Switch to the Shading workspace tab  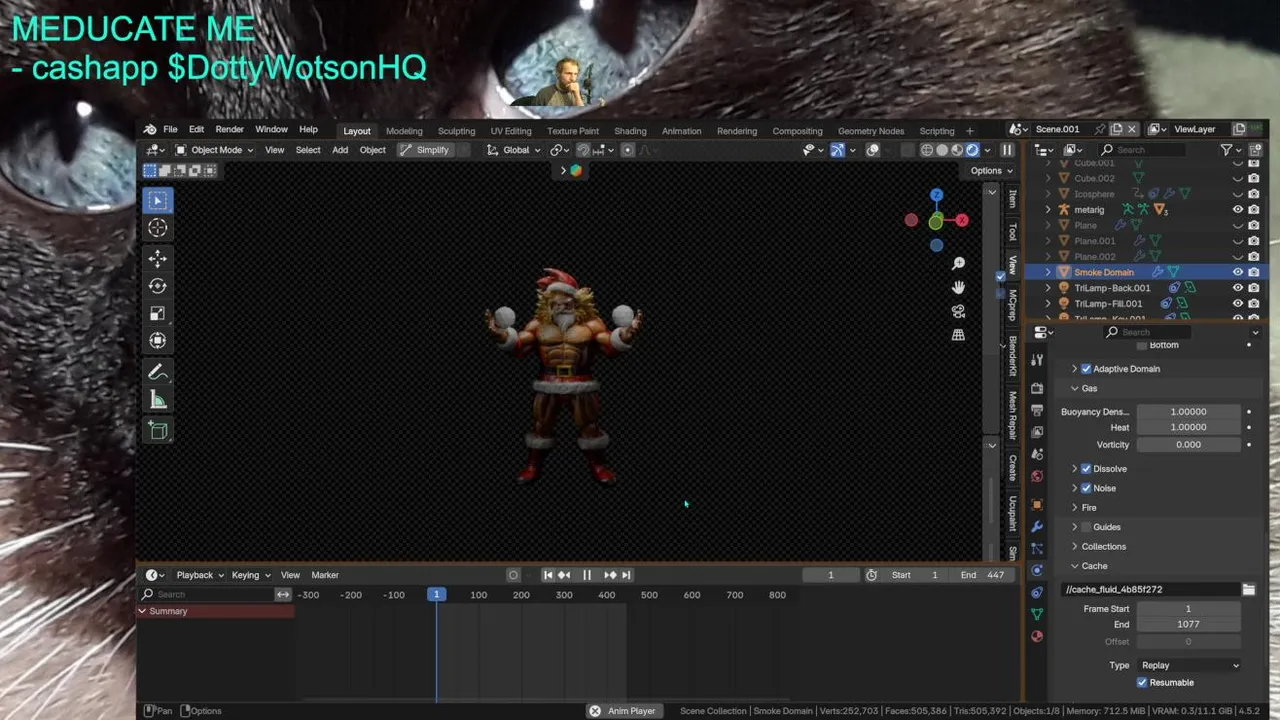coord(630,131)
